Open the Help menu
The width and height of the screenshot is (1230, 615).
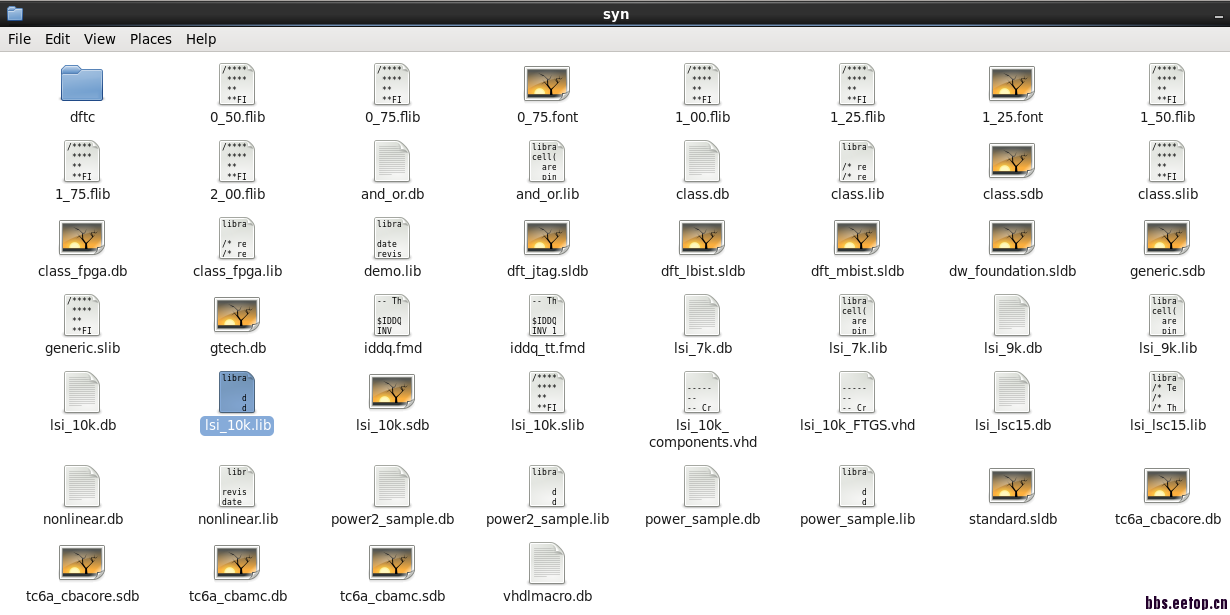(x=201, y=39)
